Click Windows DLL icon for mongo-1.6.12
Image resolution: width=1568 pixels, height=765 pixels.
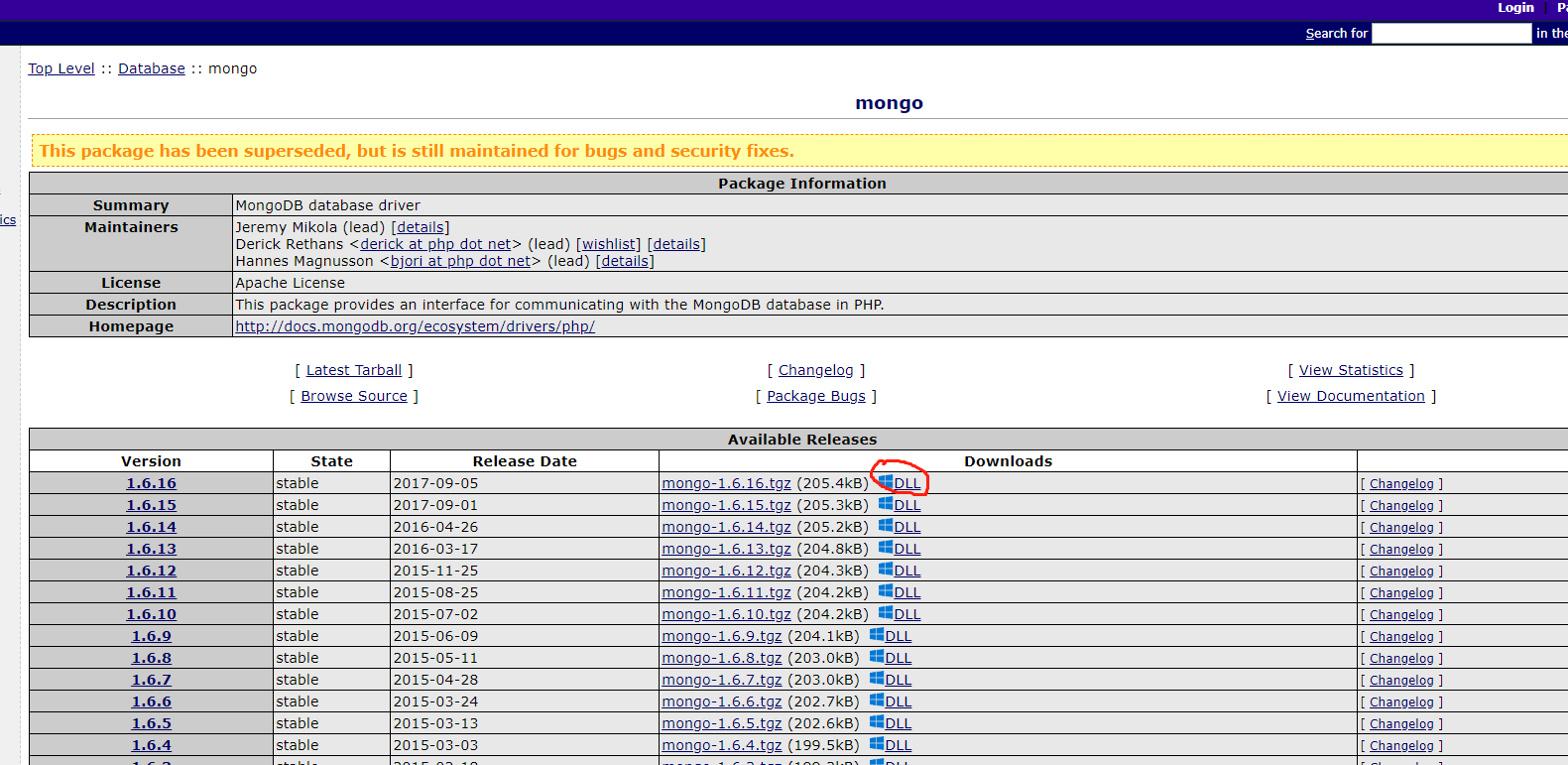click(x=886, y=570)
